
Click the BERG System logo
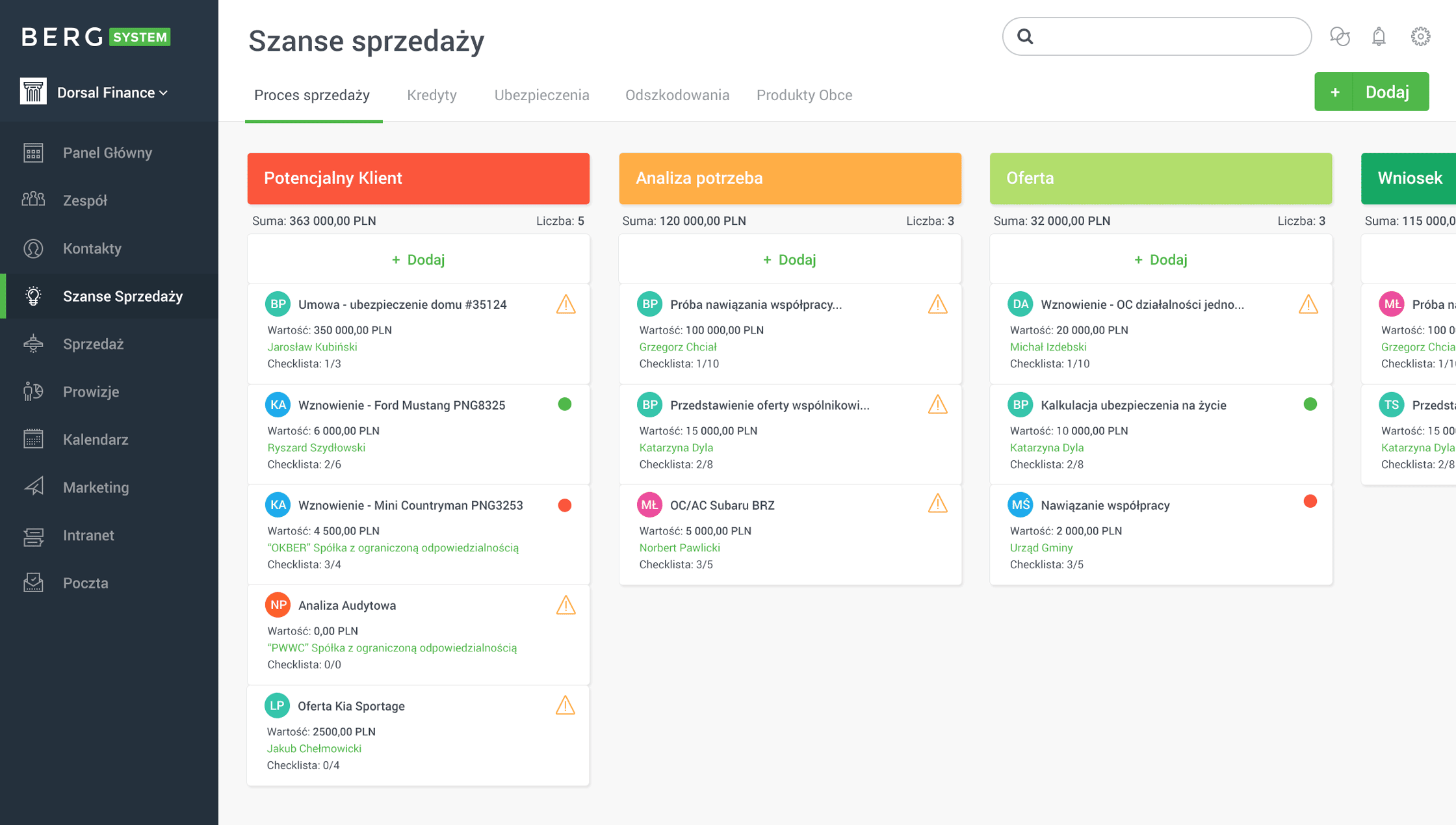click(x=96, y=37)
